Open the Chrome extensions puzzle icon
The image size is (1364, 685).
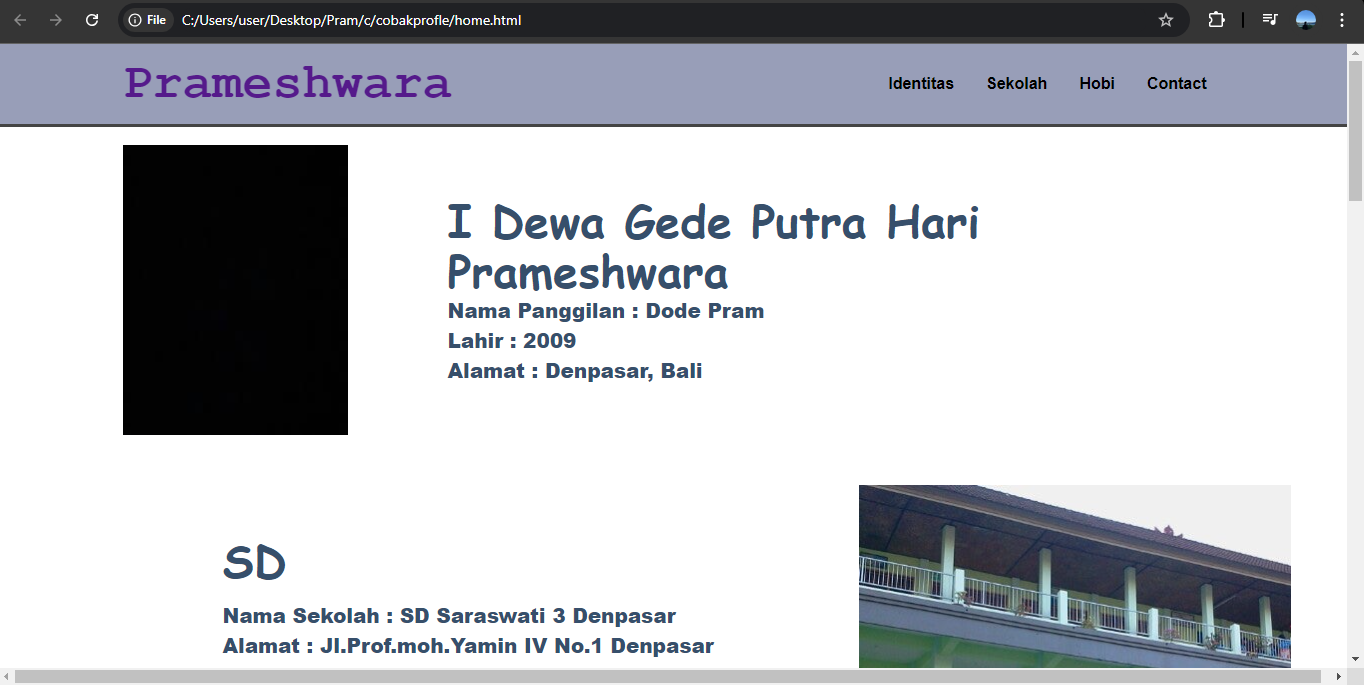(1216, 19)
